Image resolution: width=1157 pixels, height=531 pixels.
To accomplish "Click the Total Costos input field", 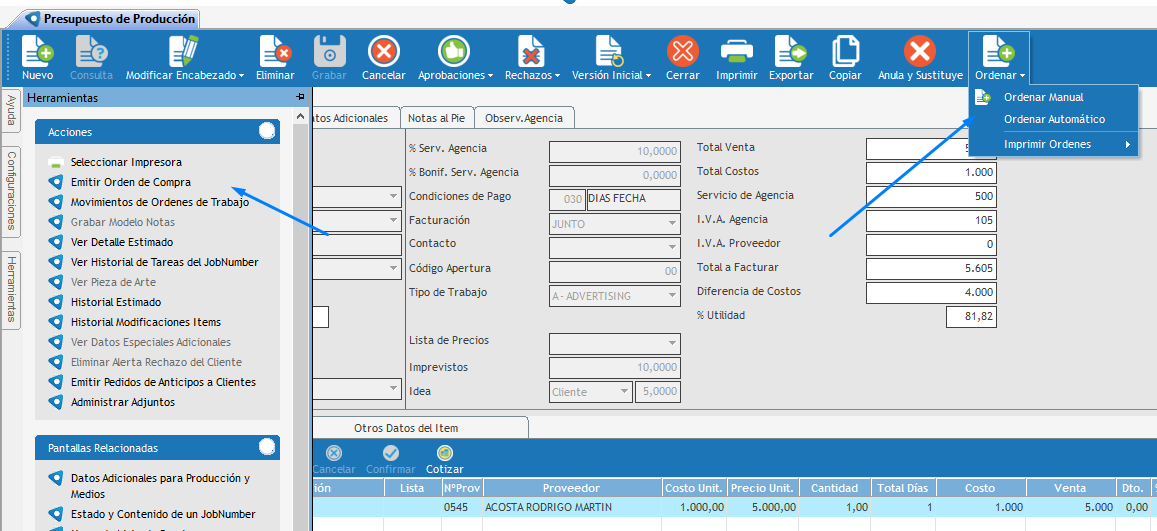I will point(930,173).
